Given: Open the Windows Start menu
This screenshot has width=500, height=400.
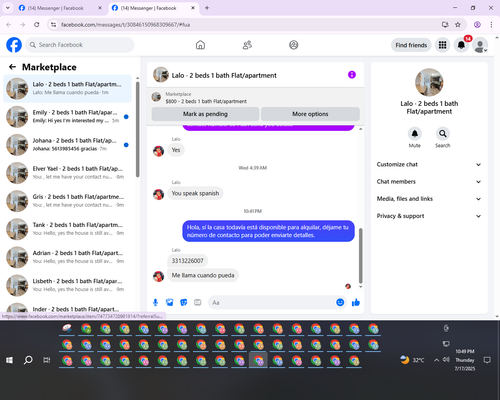Looking at the screenshot, I should tap(9, 360).
